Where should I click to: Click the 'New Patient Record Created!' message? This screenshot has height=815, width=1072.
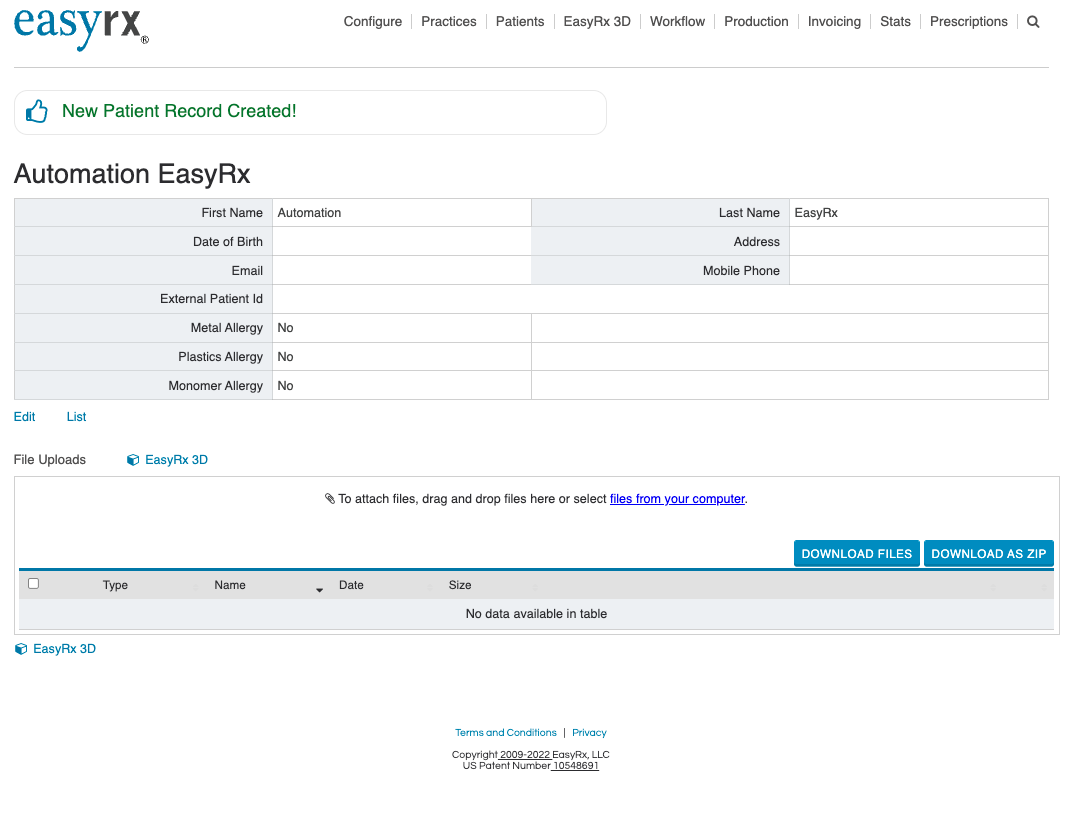(x=179, y=111)
